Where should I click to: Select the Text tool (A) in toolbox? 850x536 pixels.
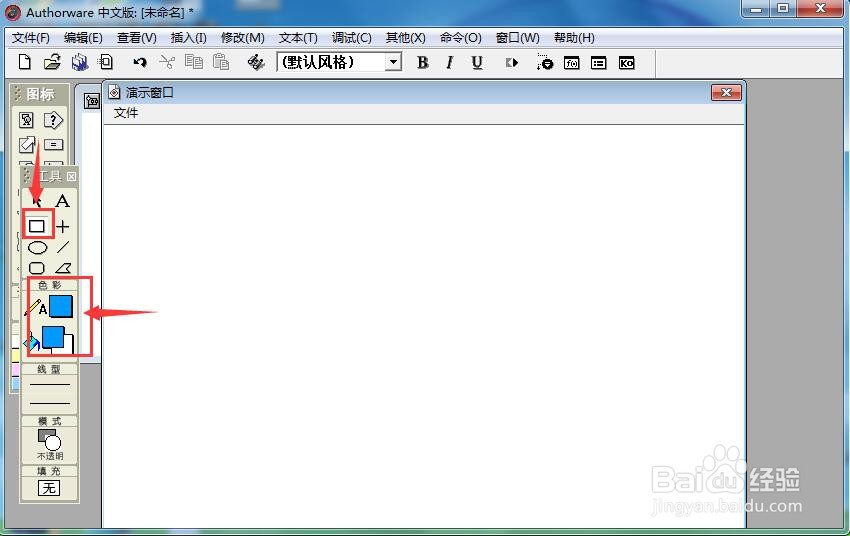(x=63, y=201)
